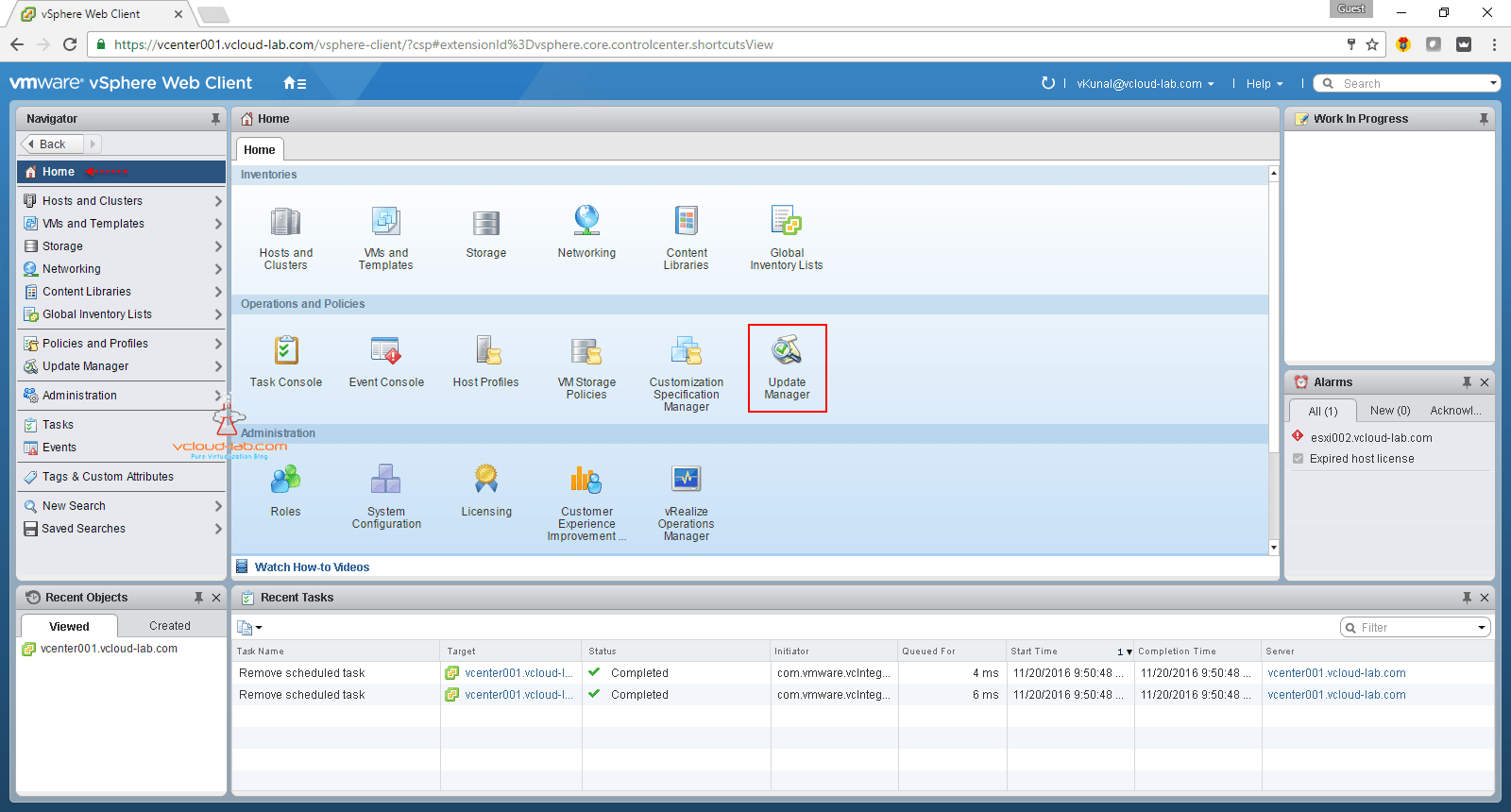Viewport: 1511px width, 812px height.
Task: Expand Policies and Profiles in Navigator
Action: click(218, 344)
